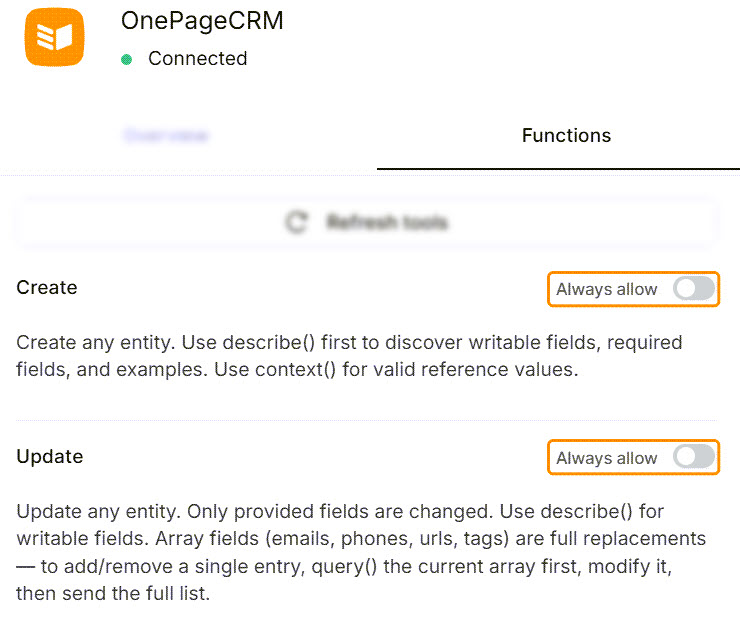Click the Always allow label beside Update
The height and width of the screenshot is (618, 740).
point(606,457)
